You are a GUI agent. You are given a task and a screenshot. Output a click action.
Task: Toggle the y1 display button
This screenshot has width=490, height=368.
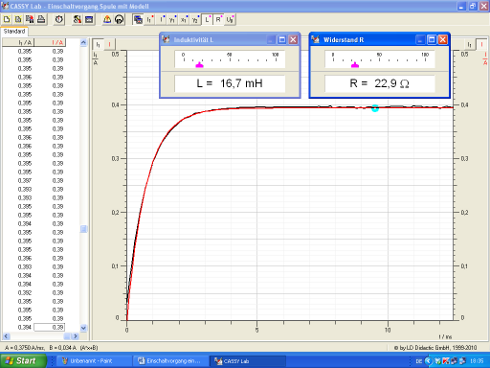(172, 20)
